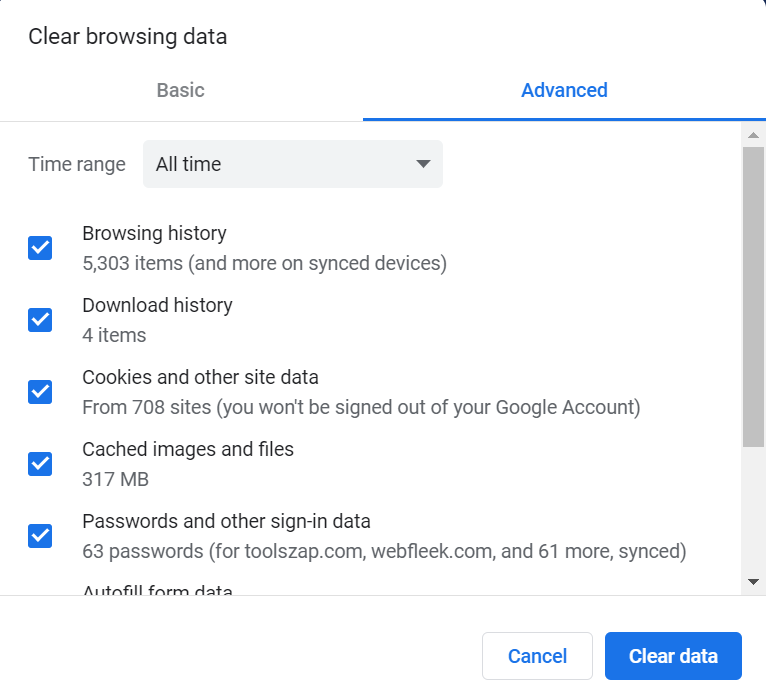766x695 pixels.
Task: Click the vertical scrollbar thumb
Action: tap(753, 295)
